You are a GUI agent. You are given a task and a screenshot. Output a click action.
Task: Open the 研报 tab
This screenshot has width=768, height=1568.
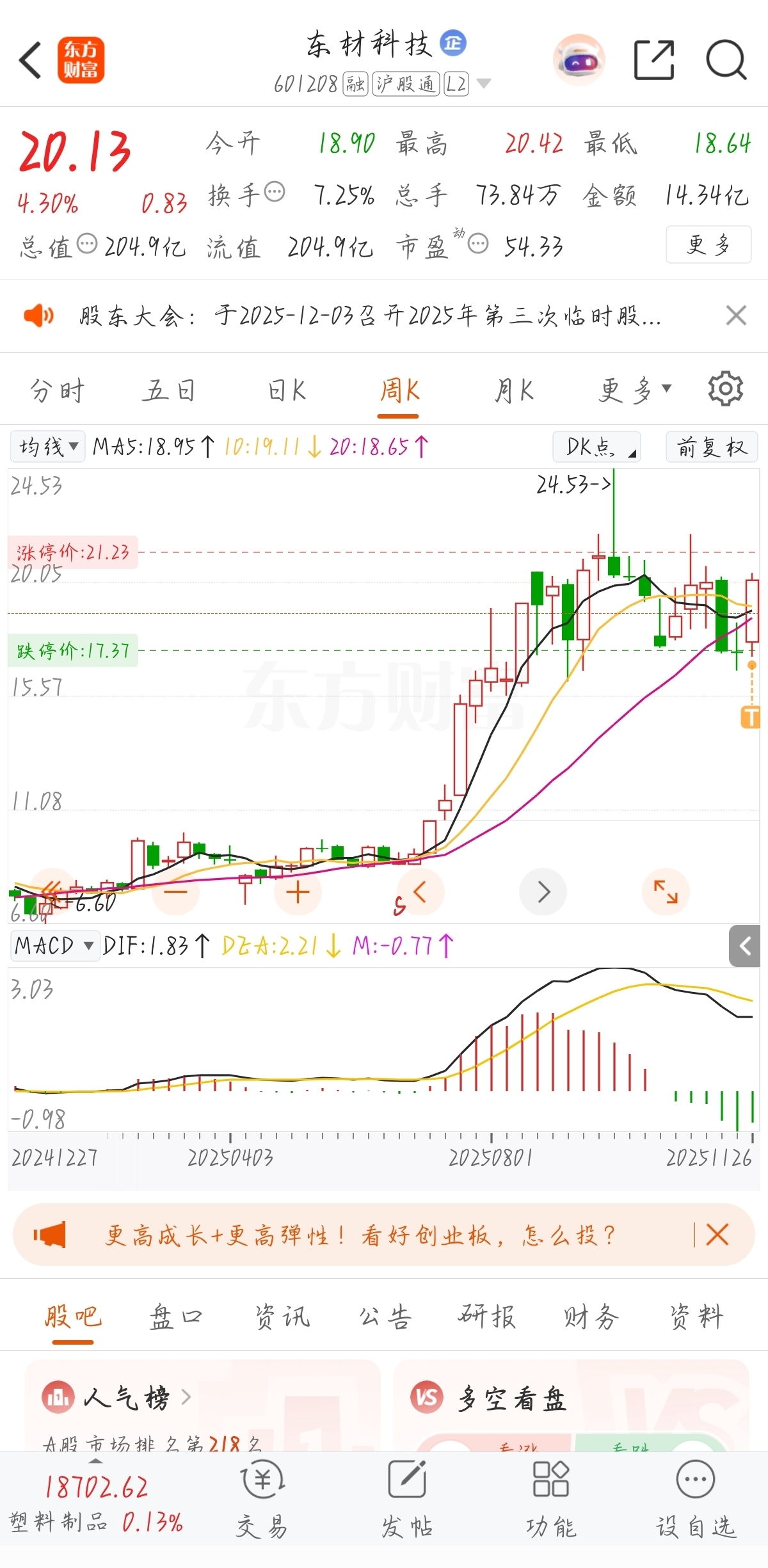coord(487,1318)
